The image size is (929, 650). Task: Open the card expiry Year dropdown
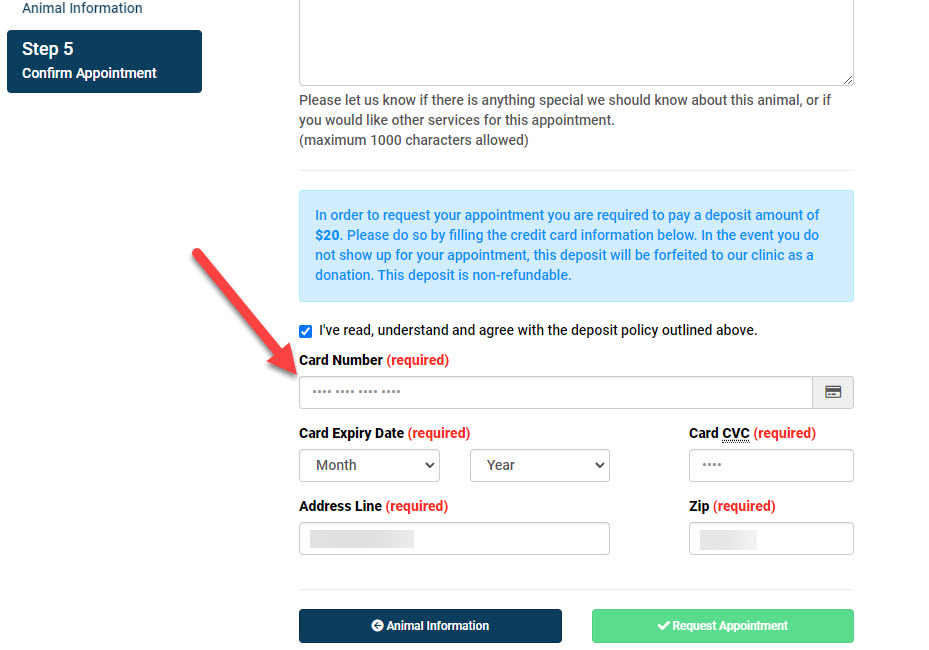(539, 465)
